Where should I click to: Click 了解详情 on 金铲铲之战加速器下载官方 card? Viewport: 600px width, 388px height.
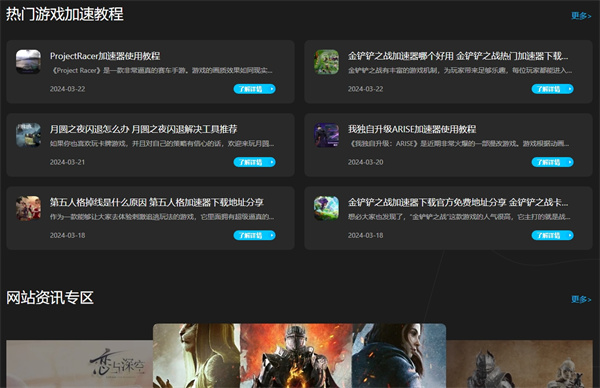pyautogui.click(x=553, y=235)
